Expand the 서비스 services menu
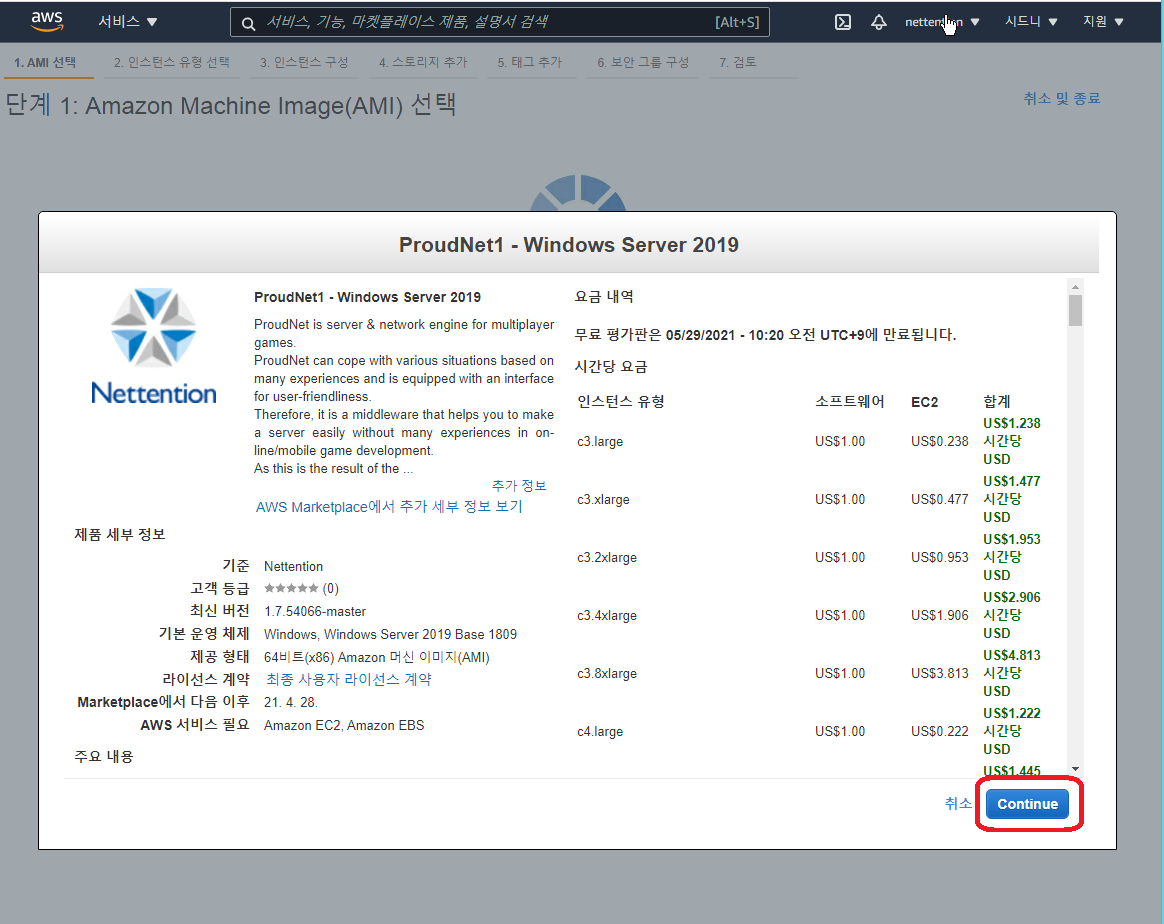1164x924 pixels. (127, 22)
